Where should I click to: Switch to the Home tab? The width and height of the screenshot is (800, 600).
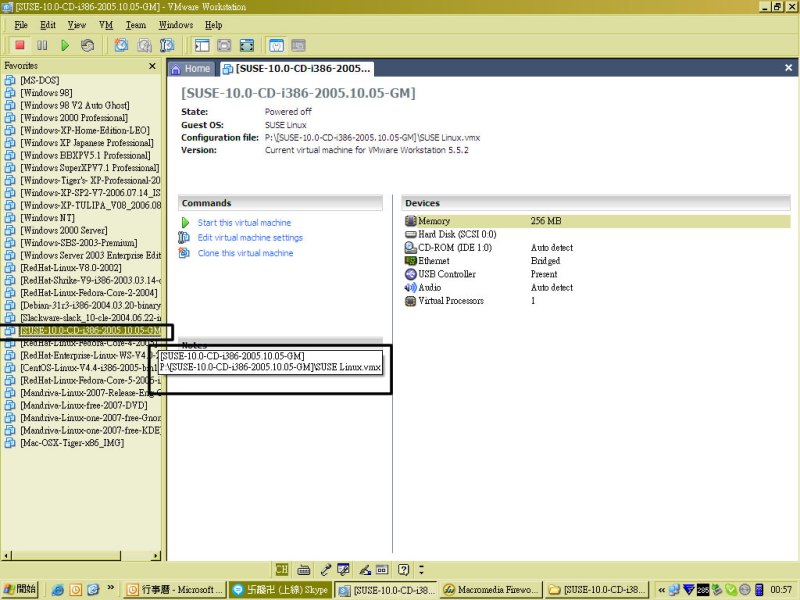[191, 69]
